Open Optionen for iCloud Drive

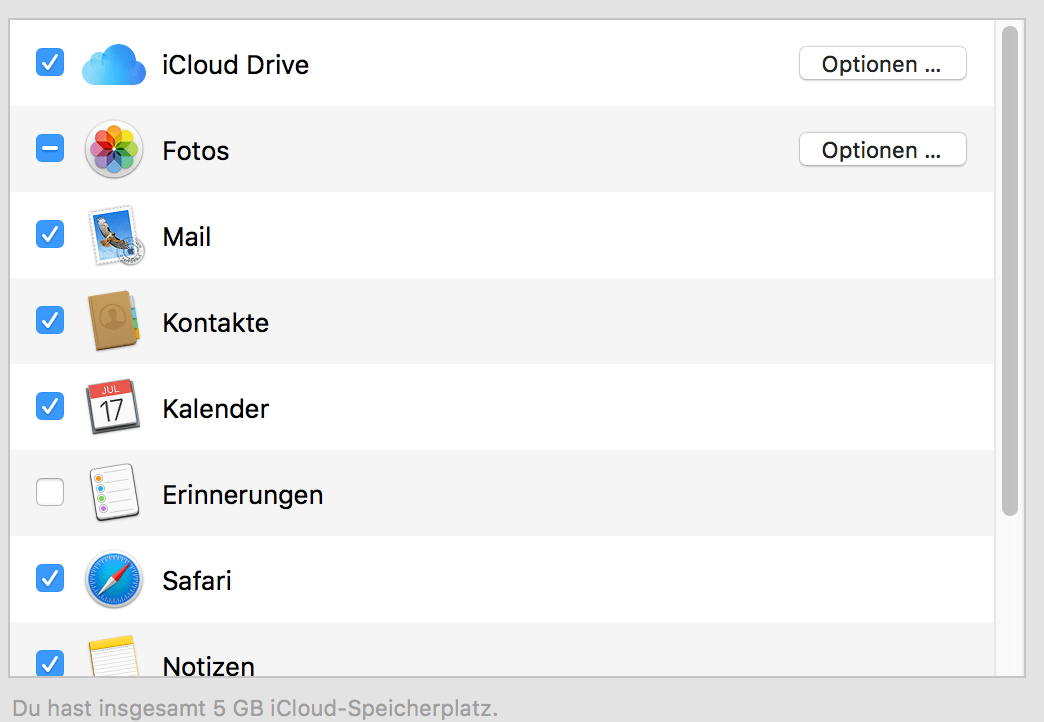pos(882,64)
